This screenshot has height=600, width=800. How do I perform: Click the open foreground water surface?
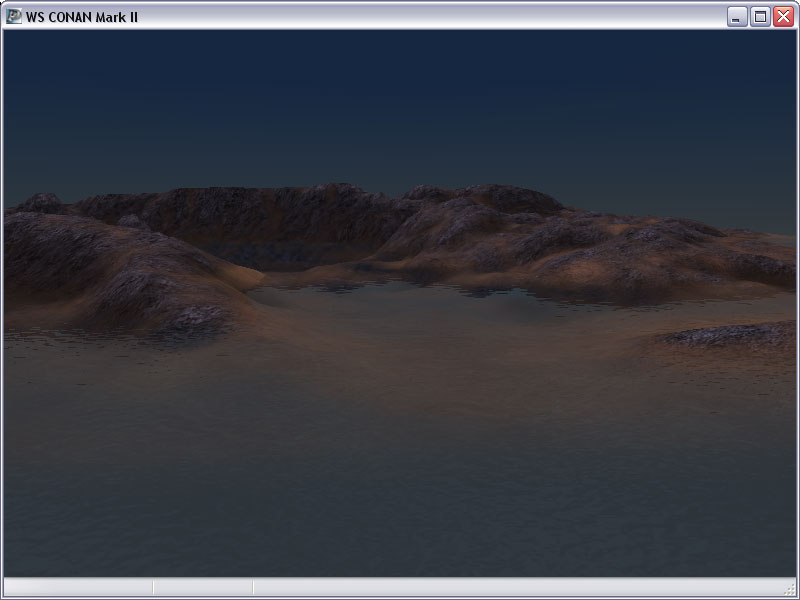click(400, 470)
